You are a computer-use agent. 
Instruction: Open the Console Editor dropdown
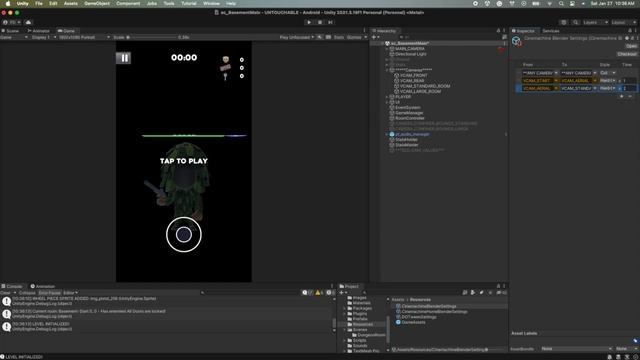[70, 293]
